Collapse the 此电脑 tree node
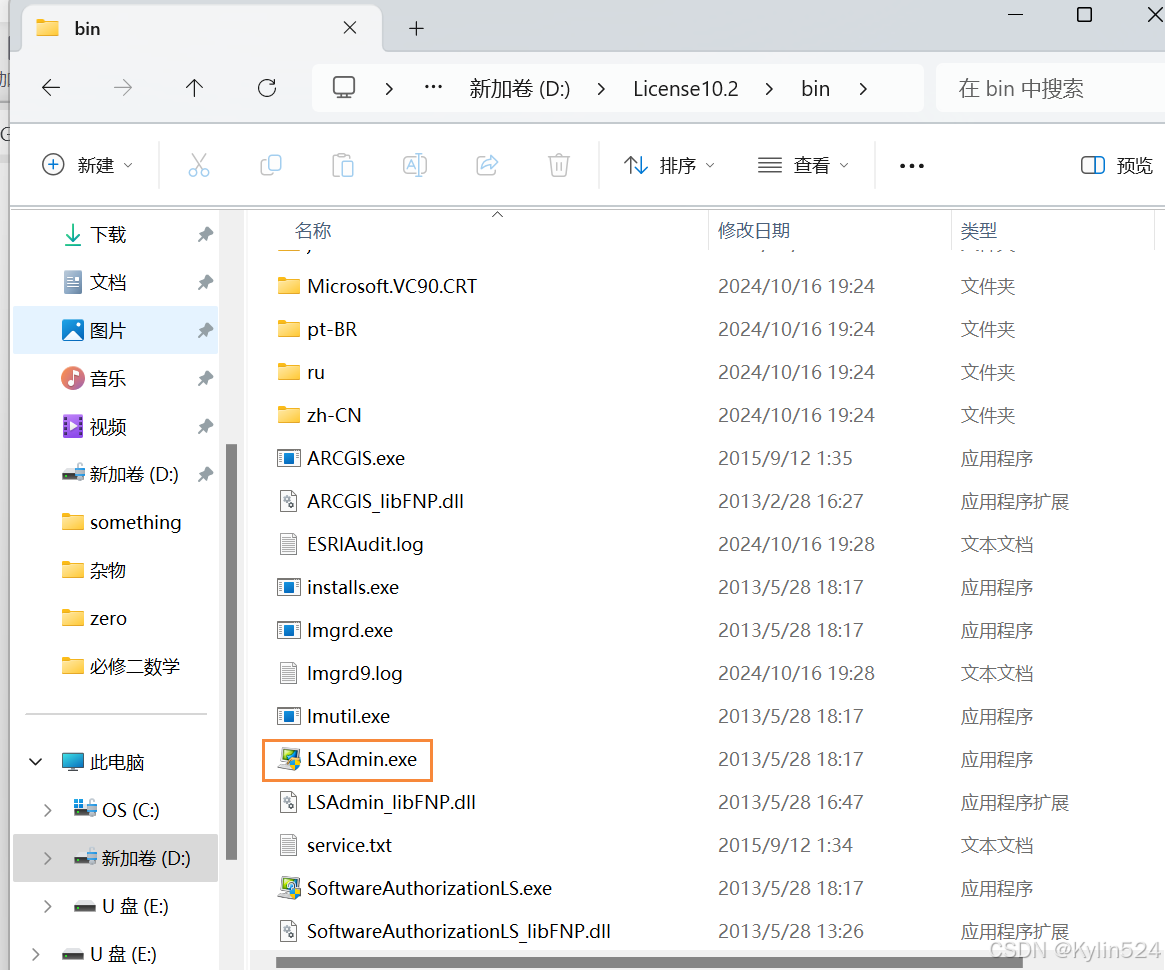The width and height of the screenshot is (1165, 970). [x=36, y=762]
